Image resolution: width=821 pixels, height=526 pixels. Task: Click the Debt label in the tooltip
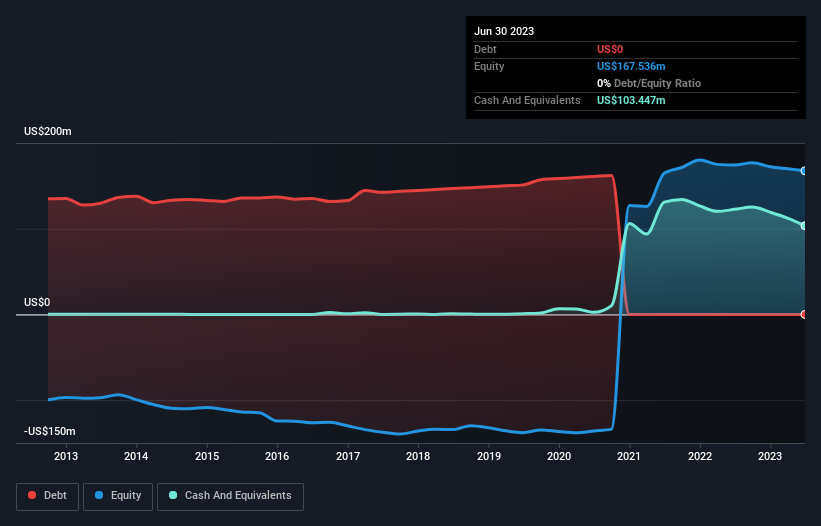pos(485,49)
